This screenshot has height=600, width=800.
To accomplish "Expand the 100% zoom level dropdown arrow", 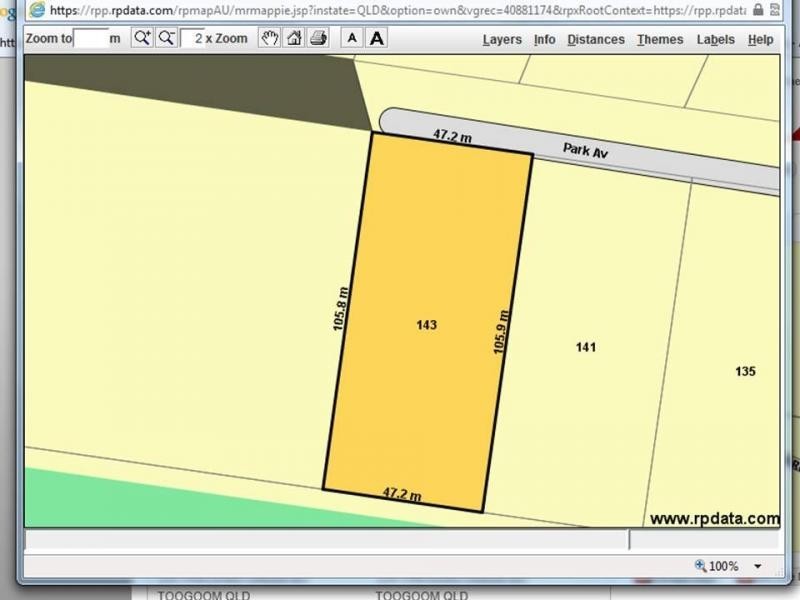I will tap(758, 566).
